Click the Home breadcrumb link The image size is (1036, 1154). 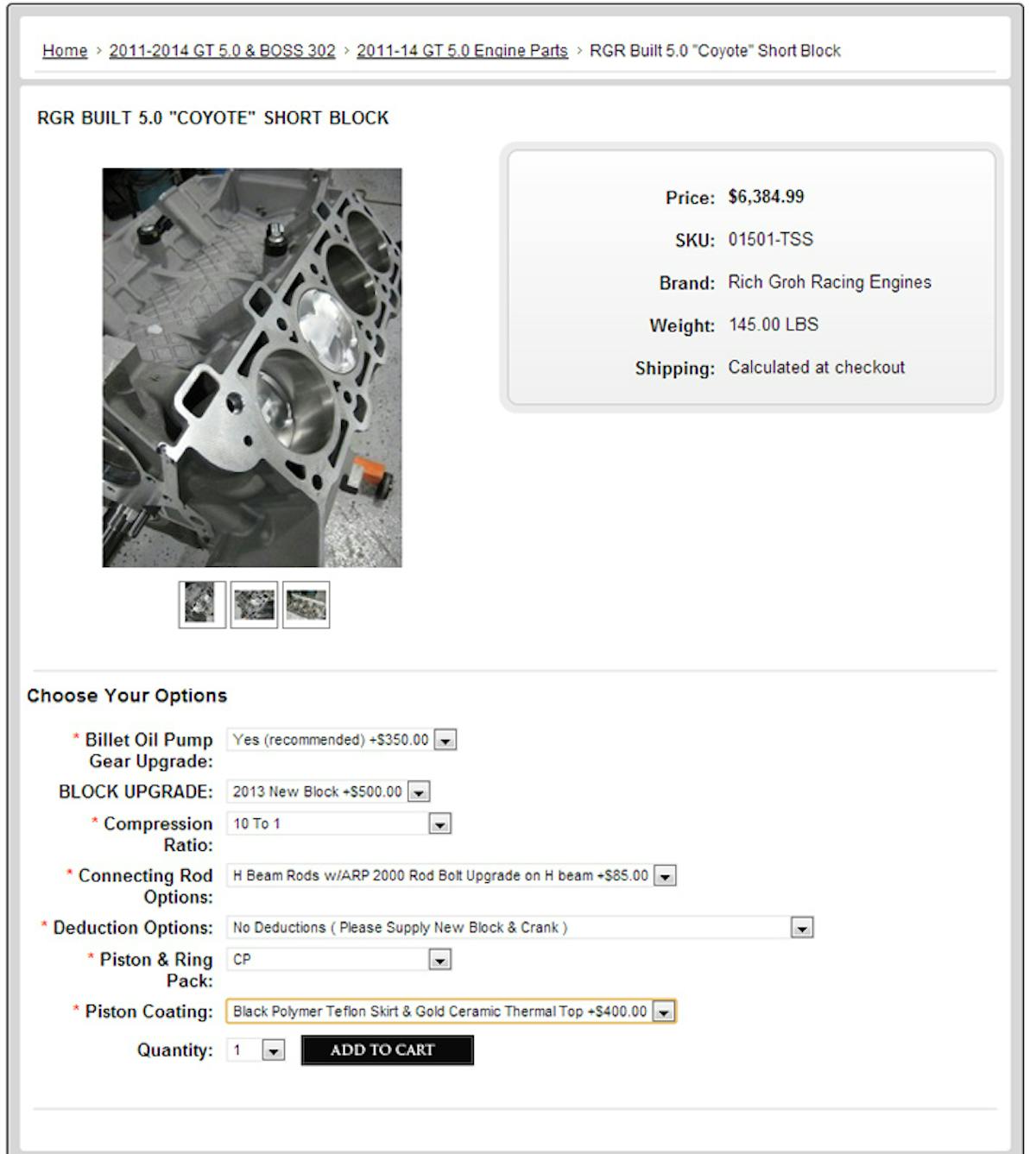click(65, 51)
